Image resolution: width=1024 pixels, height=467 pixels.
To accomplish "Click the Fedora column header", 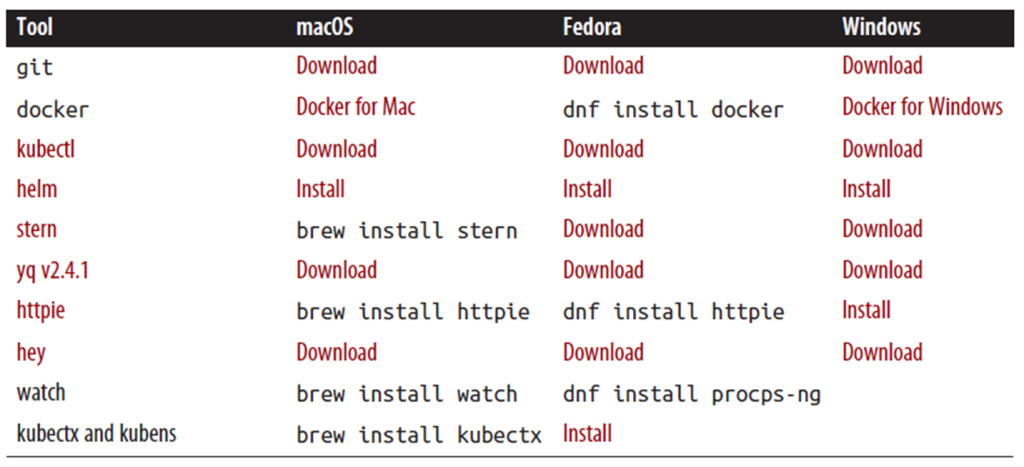I will (592, 27).
